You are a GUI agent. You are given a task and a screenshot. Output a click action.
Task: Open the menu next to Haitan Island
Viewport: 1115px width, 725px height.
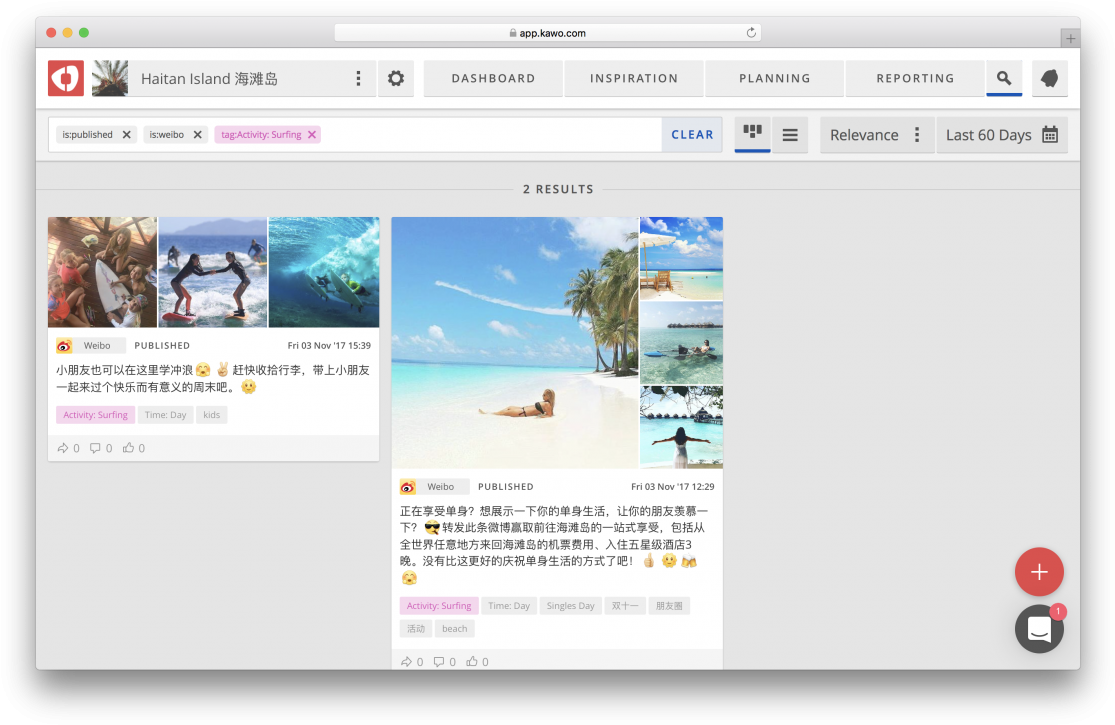pyautogui.click(x=358, y=78)
